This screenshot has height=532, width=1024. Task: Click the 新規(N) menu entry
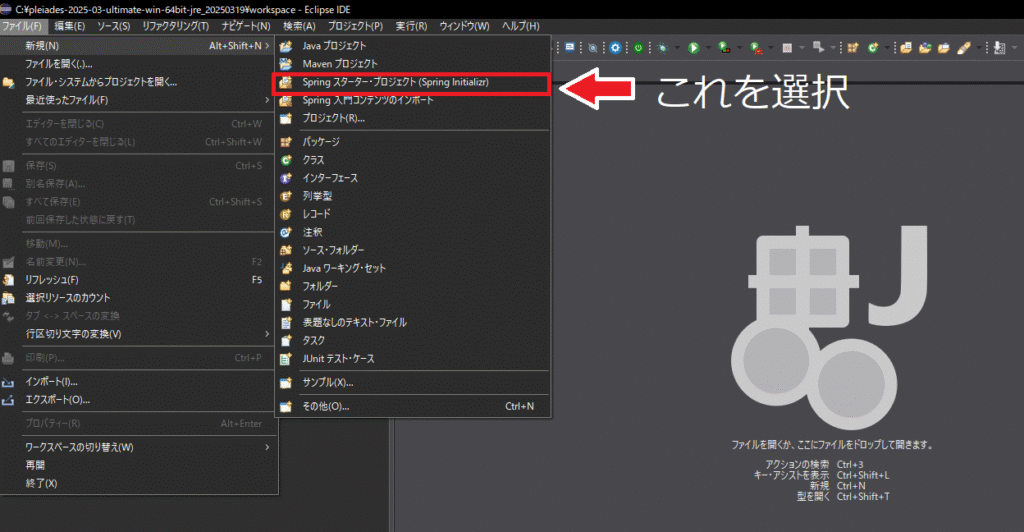(138, 46)
